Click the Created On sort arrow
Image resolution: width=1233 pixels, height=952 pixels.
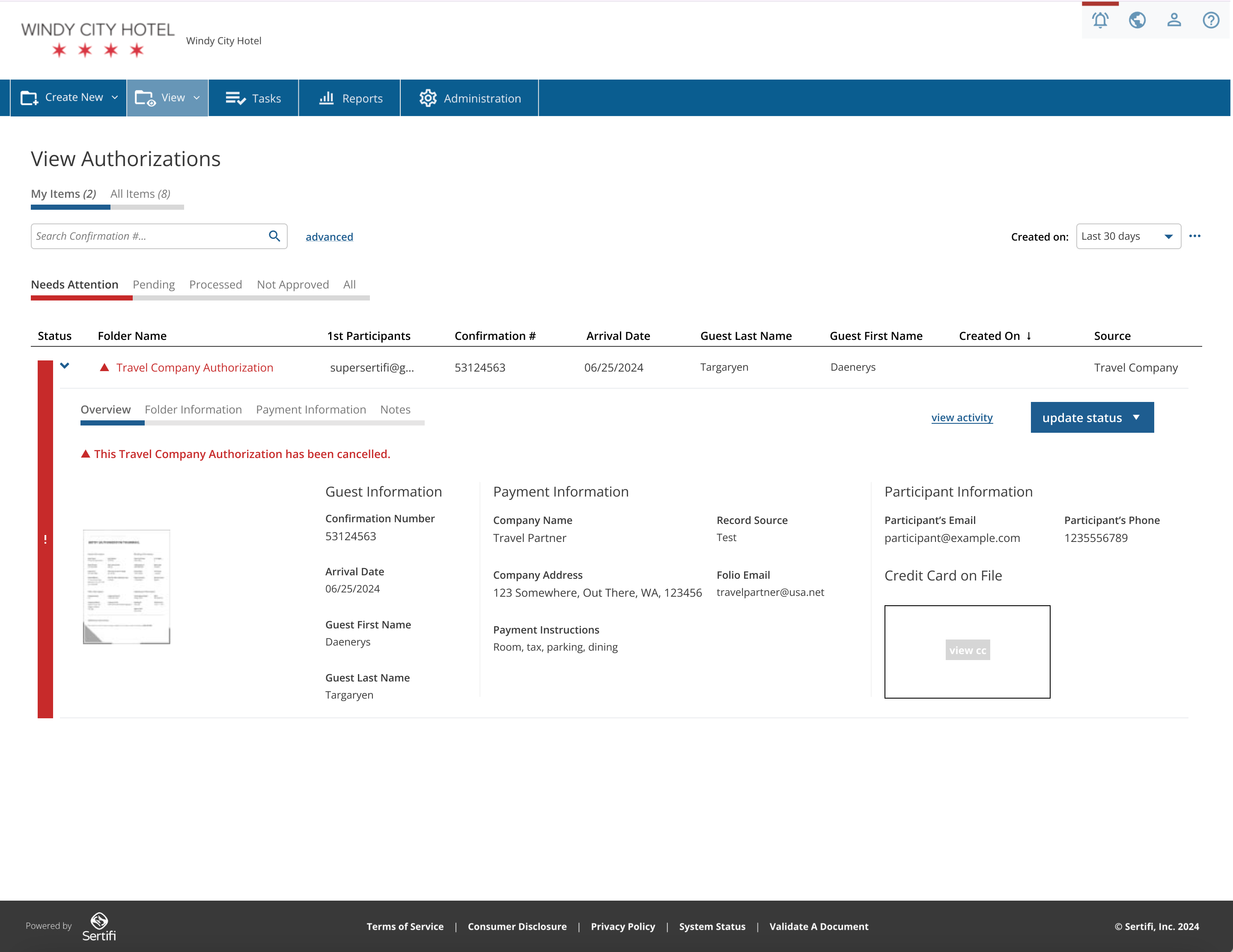point(1029,336)
